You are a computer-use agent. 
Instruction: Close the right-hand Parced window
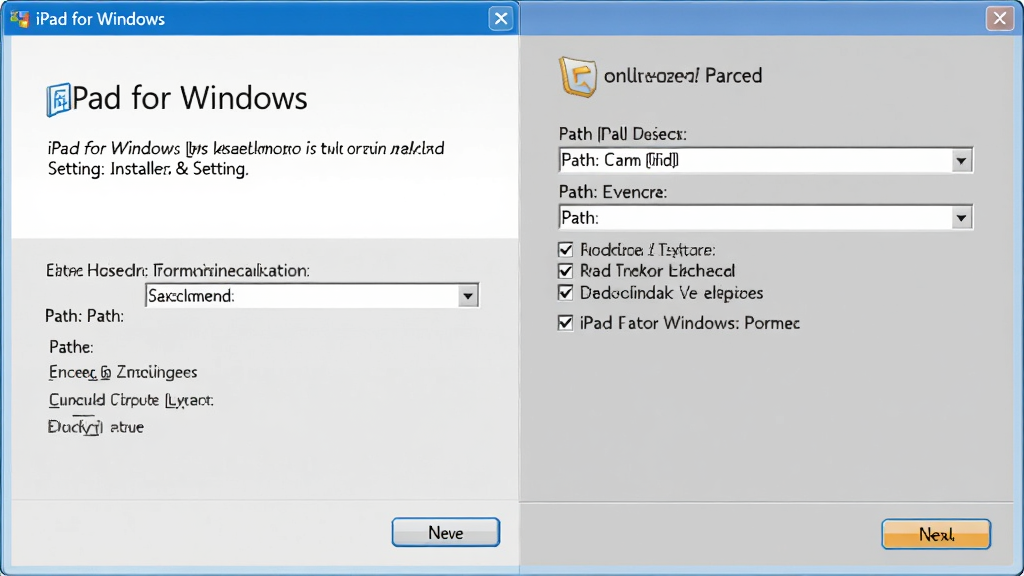[x=999, y=19]
